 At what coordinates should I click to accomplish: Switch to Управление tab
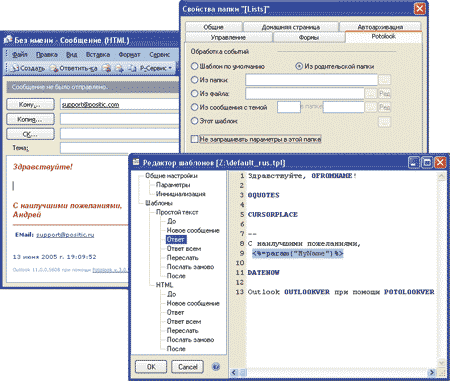pyautogui.click(x=228, y=37)
